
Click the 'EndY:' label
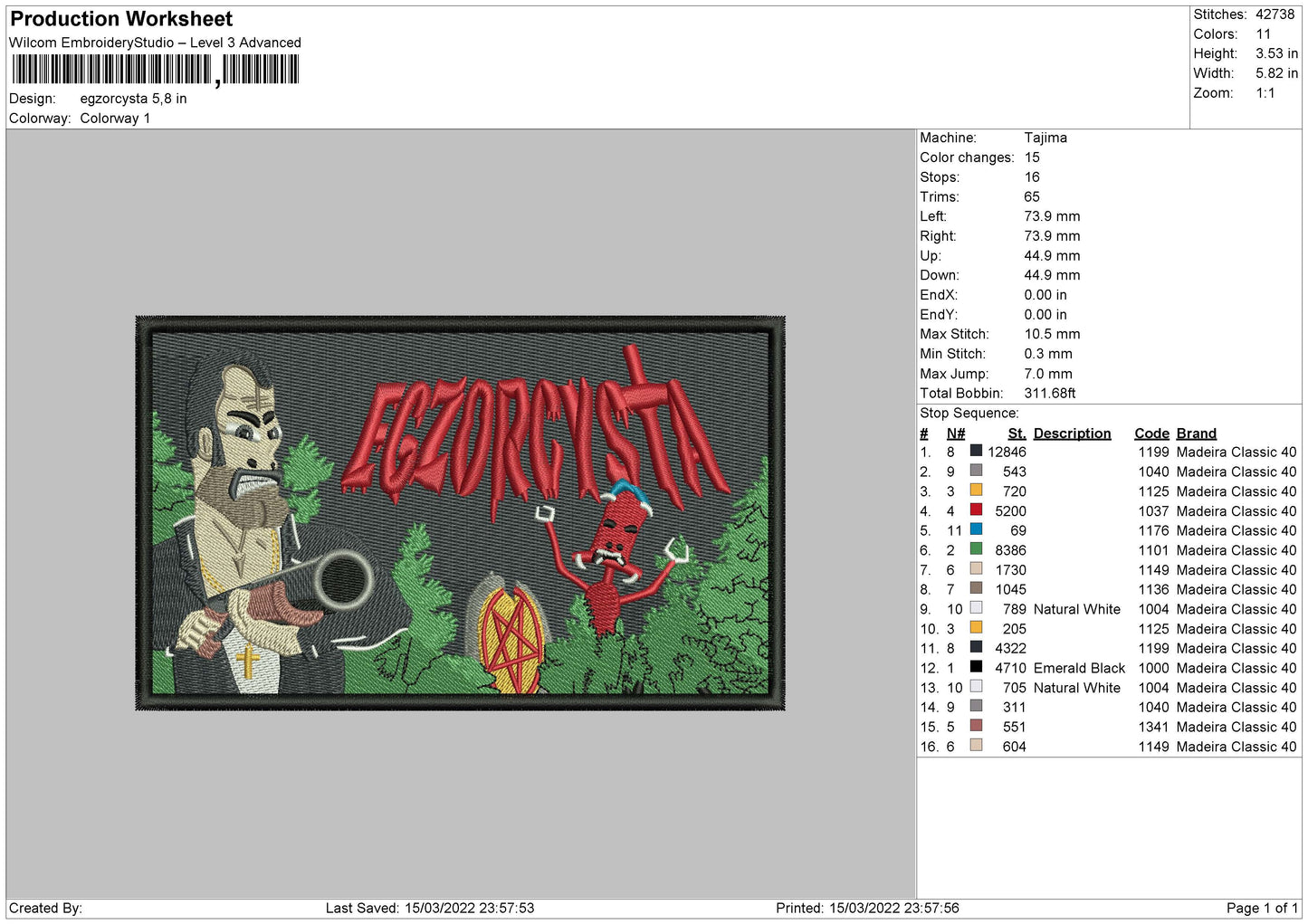[x=939, y=315]
